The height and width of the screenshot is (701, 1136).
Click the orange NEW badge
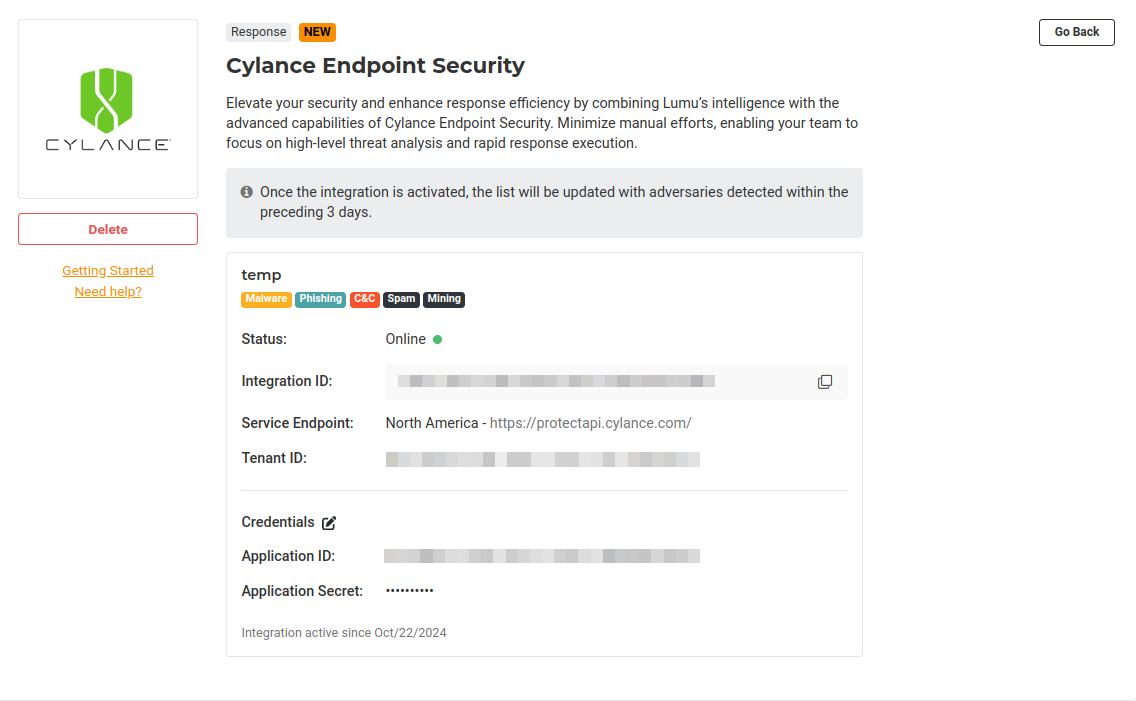(x=317, y=32)
